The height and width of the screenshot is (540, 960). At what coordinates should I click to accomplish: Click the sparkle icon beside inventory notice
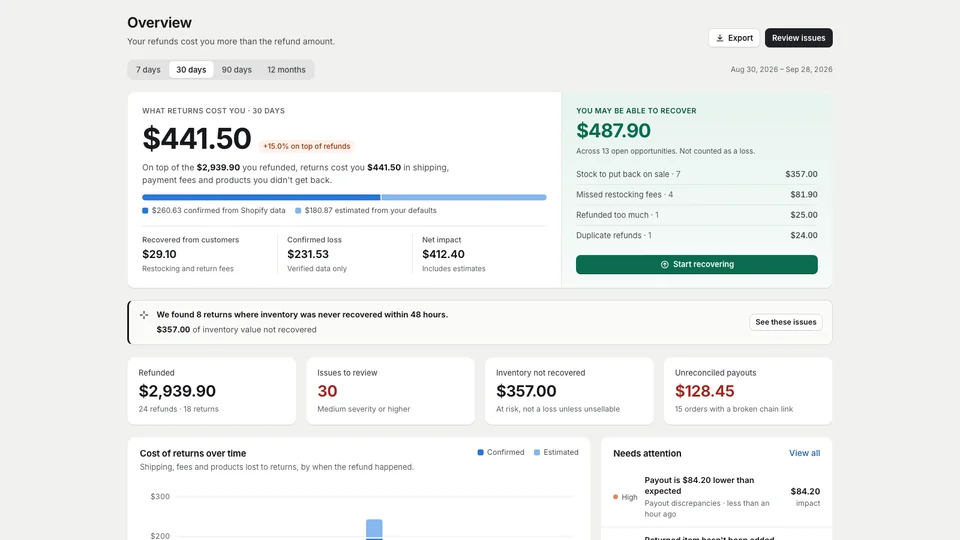pos(144,315)
